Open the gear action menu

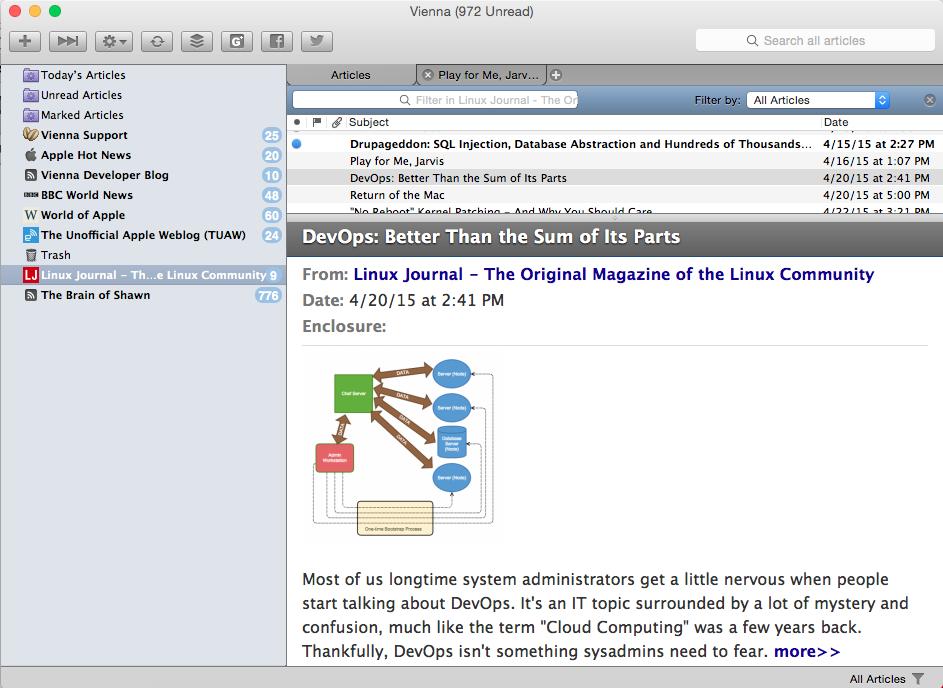[x=113, y=41]
